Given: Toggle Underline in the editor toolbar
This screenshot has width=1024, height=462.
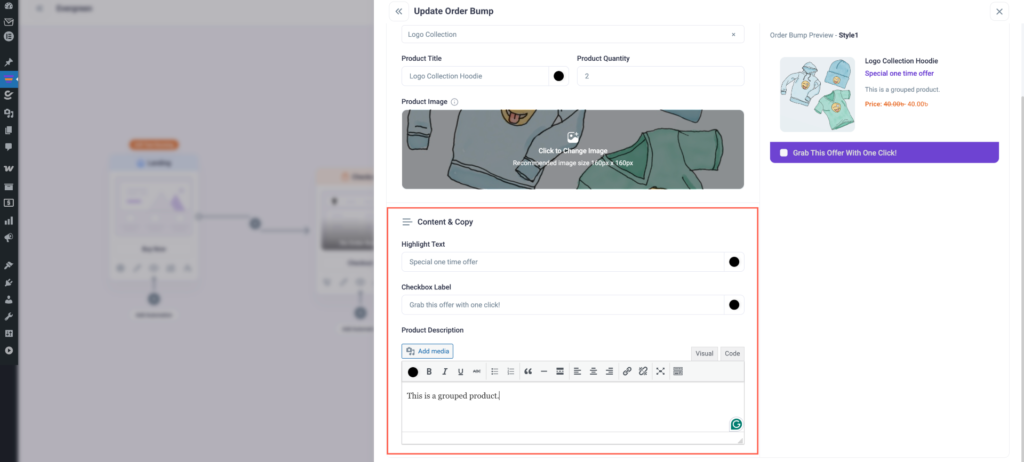Looking at the screenshot, I should click(x=460, y=371).
